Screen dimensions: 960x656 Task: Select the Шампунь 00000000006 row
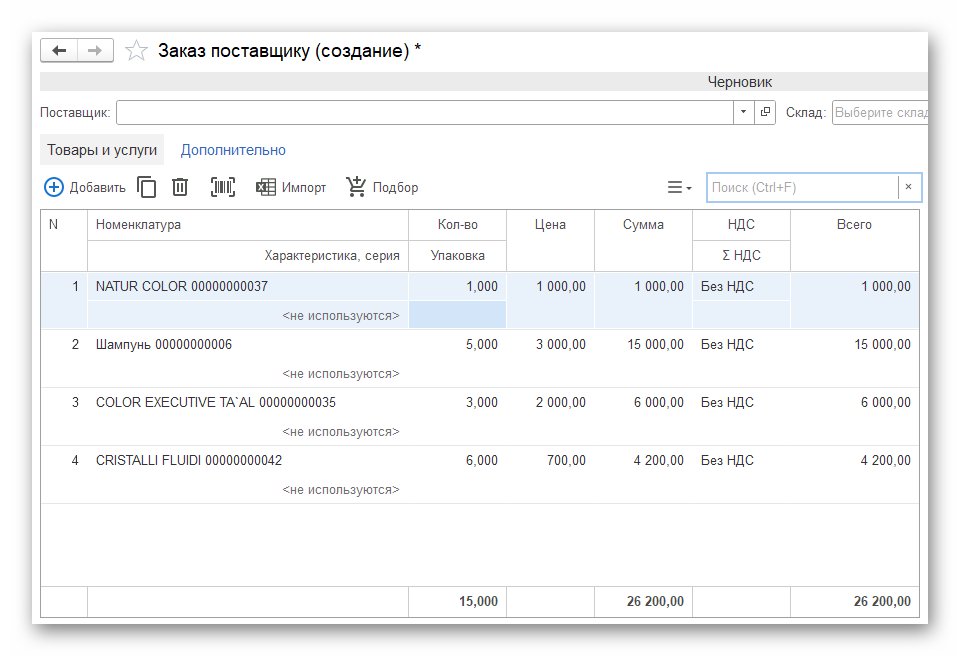coord(164,345)
